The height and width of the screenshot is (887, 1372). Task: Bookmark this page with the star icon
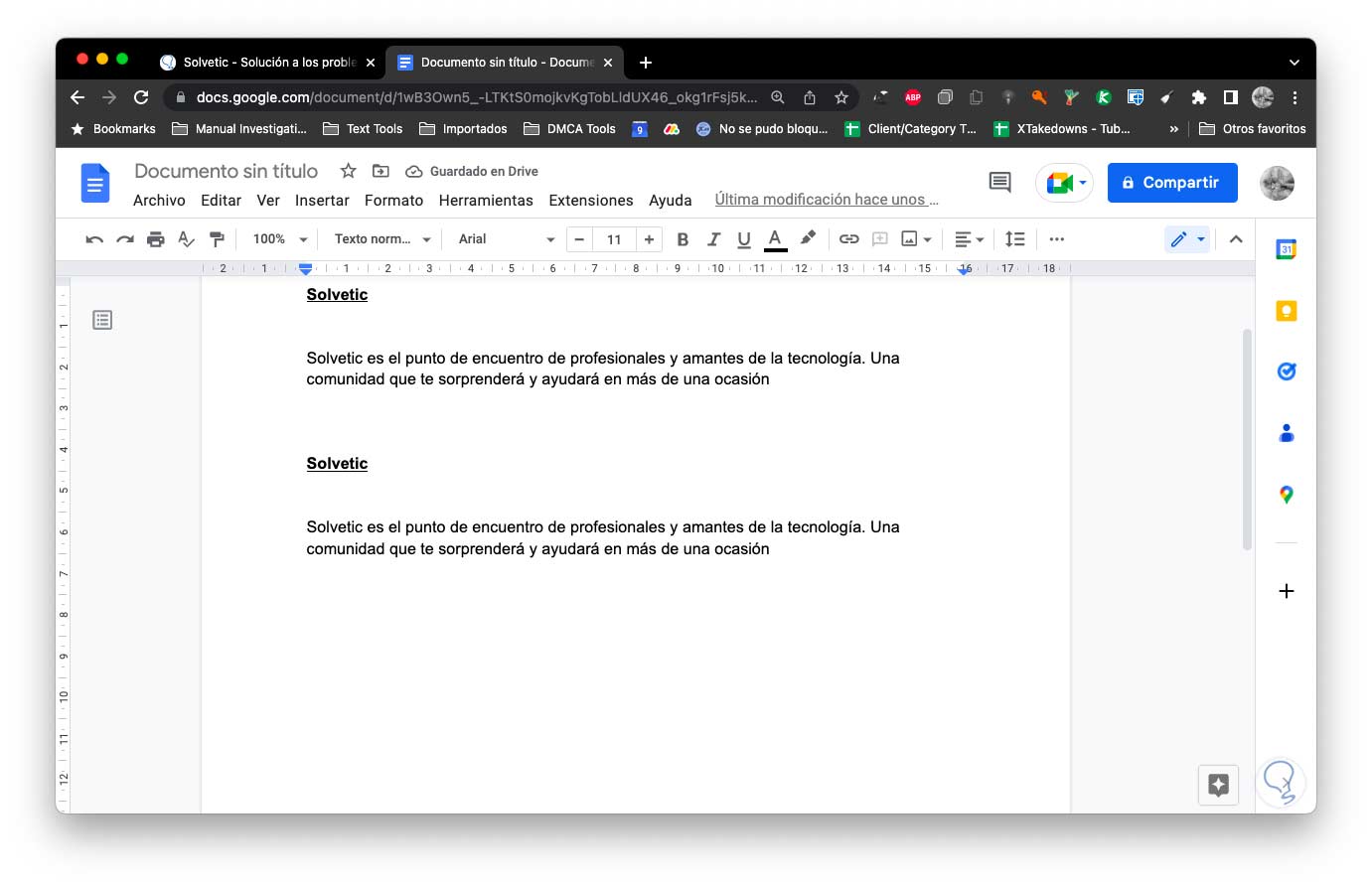[841, 97]
